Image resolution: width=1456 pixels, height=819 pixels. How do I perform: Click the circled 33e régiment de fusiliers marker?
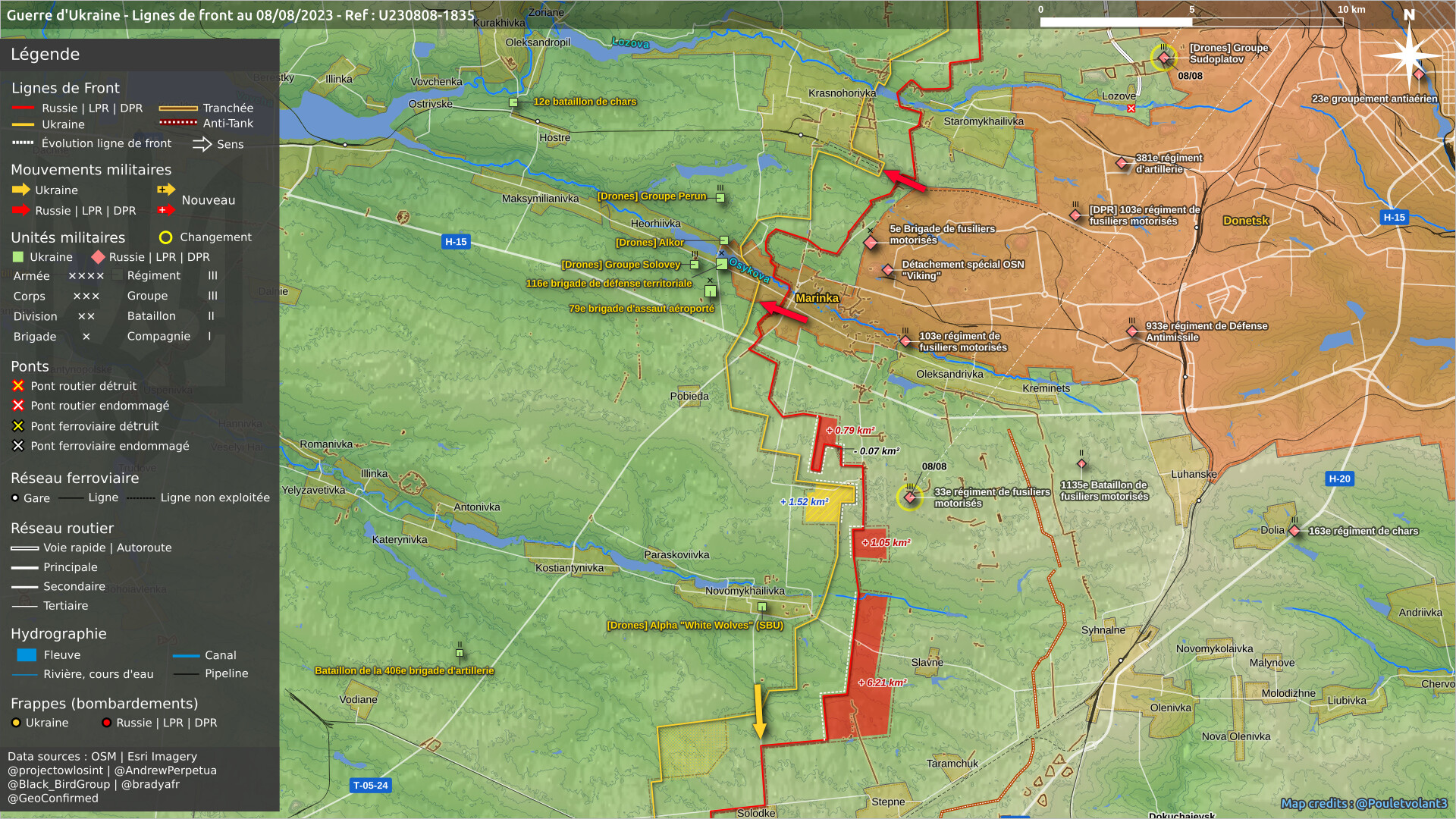point(909,497)
